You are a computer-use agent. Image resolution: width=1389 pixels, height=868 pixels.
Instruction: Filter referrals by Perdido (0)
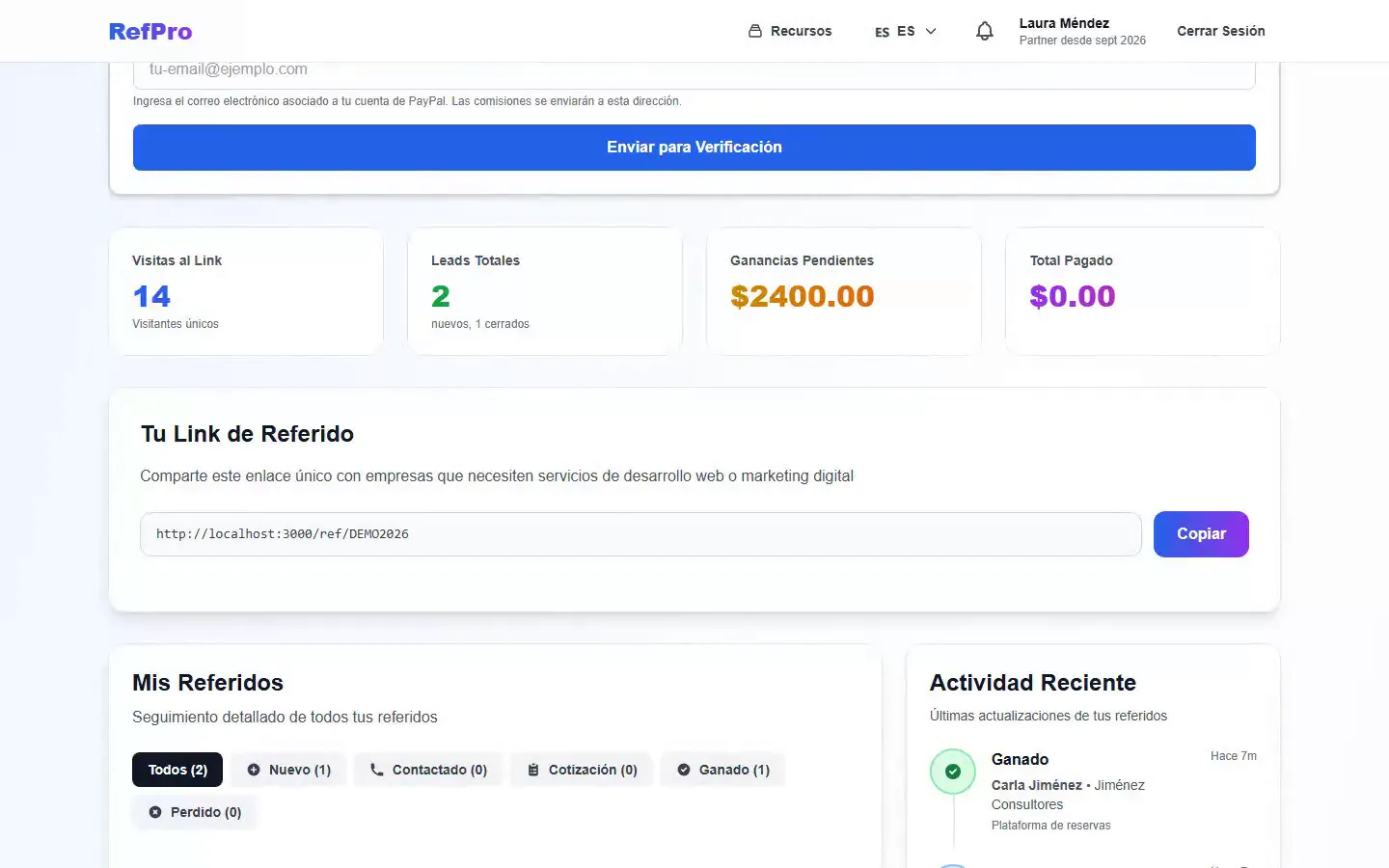[195, 812]
